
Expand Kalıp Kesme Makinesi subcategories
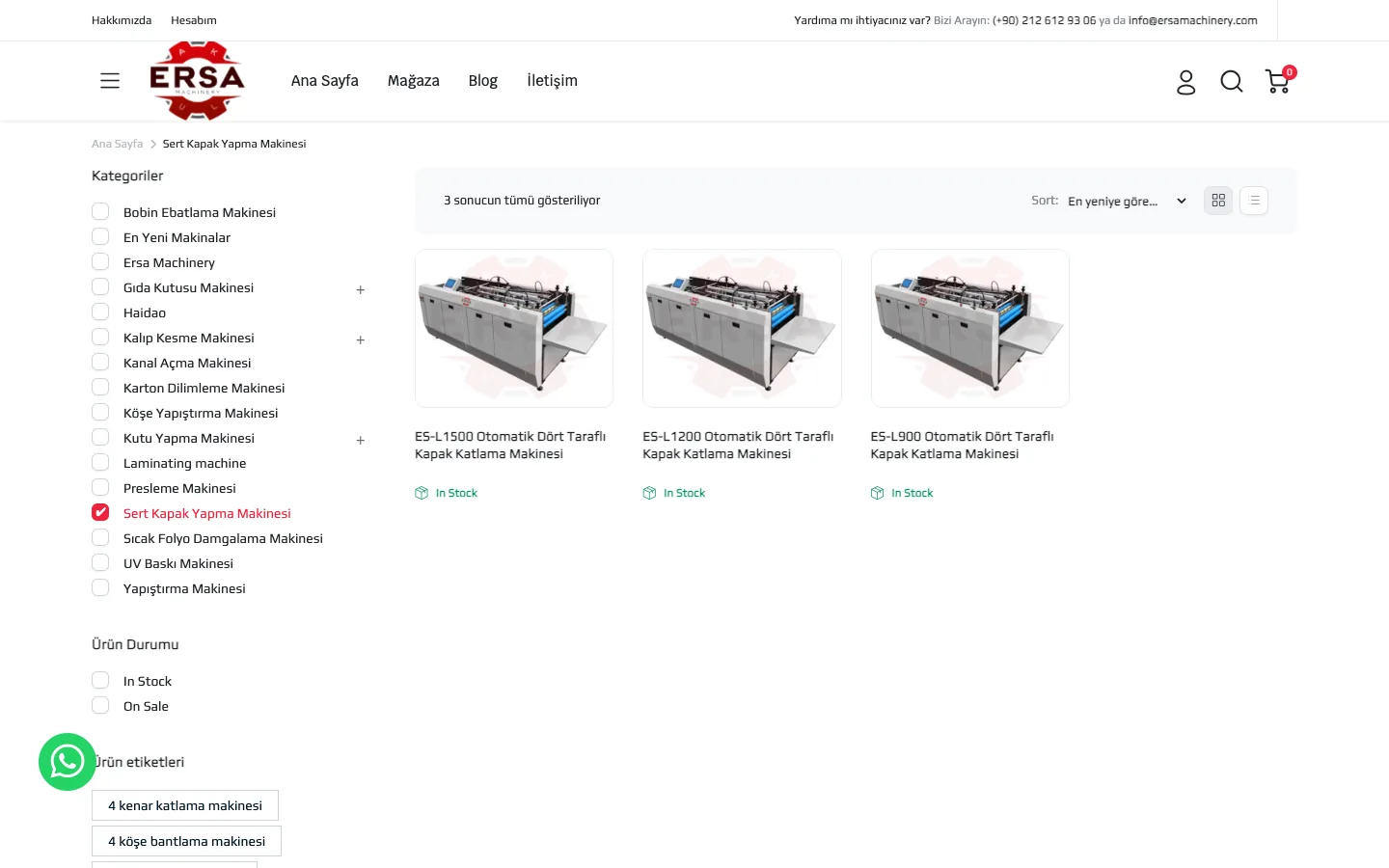pyautogui.click(x=361, y=339)
